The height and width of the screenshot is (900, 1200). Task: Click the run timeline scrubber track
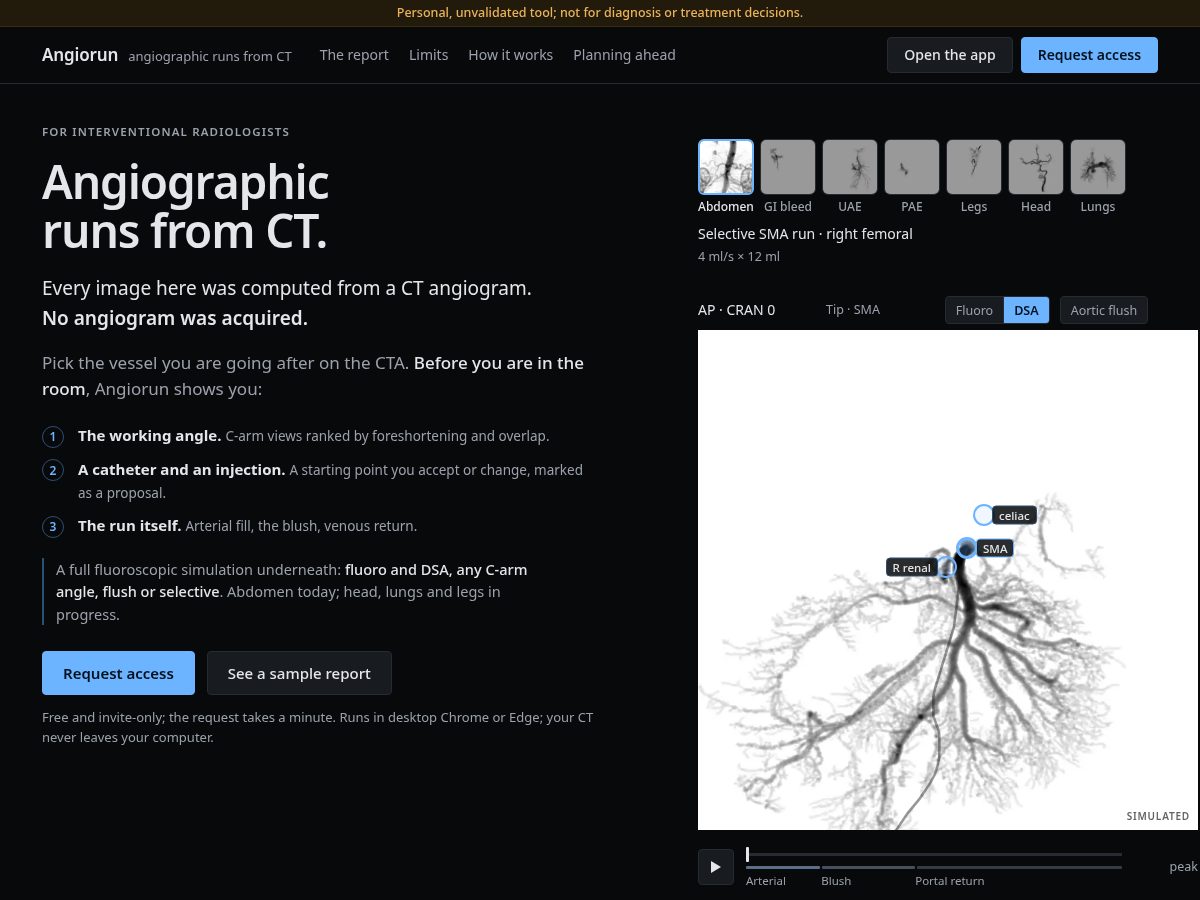934,854
